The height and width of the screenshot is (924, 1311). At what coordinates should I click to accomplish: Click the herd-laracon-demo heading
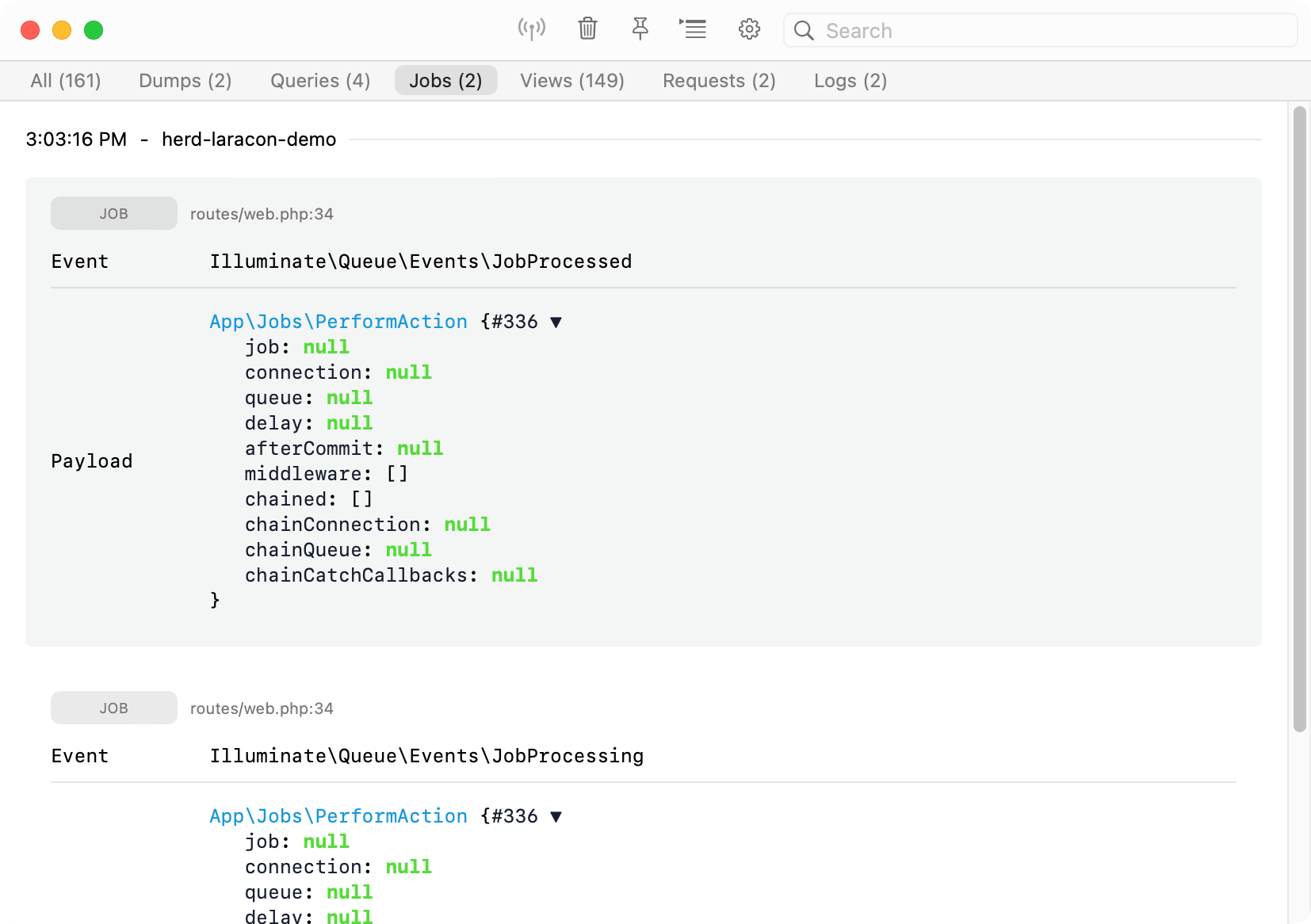click(x=249, y=139)
